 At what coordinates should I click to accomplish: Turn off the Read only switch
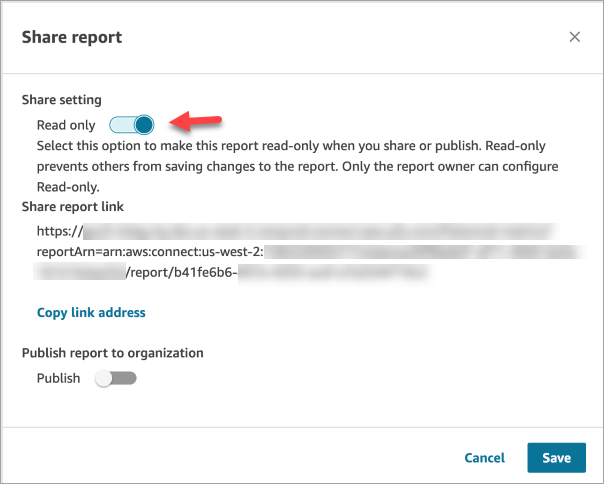click(x=132, y=125)
